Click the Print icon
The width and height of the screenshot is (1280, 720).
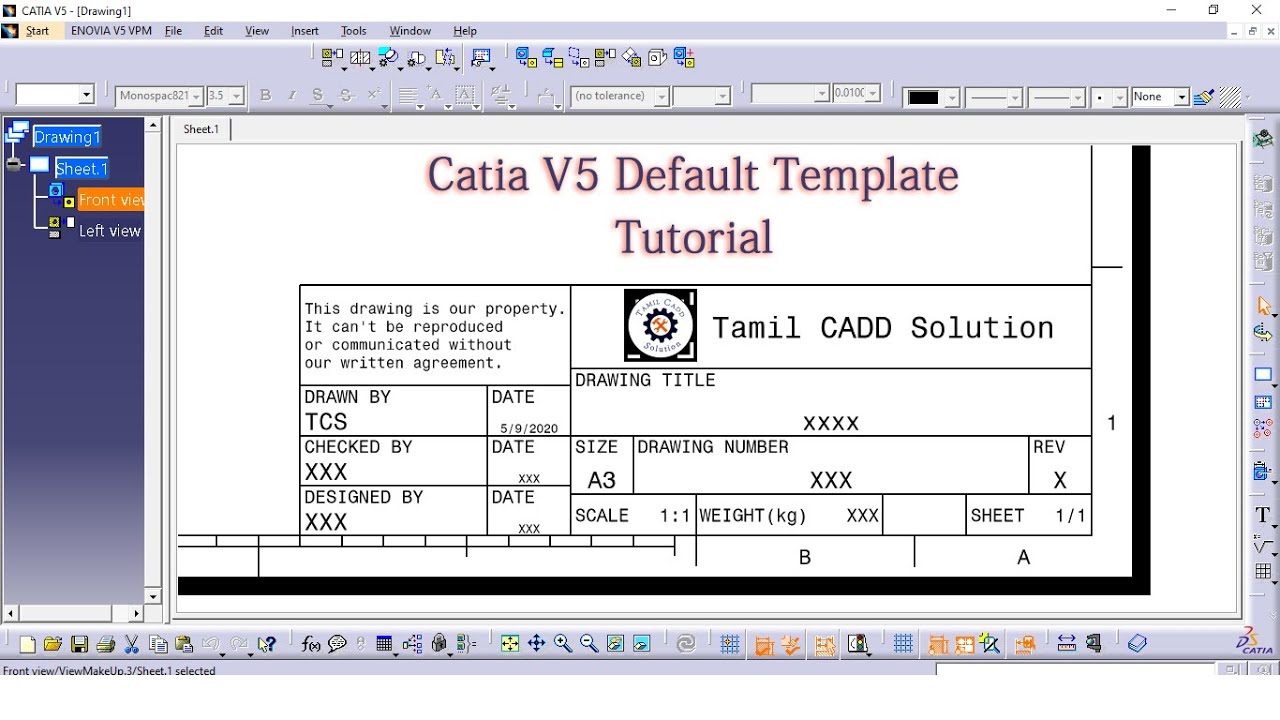[105, 644]
